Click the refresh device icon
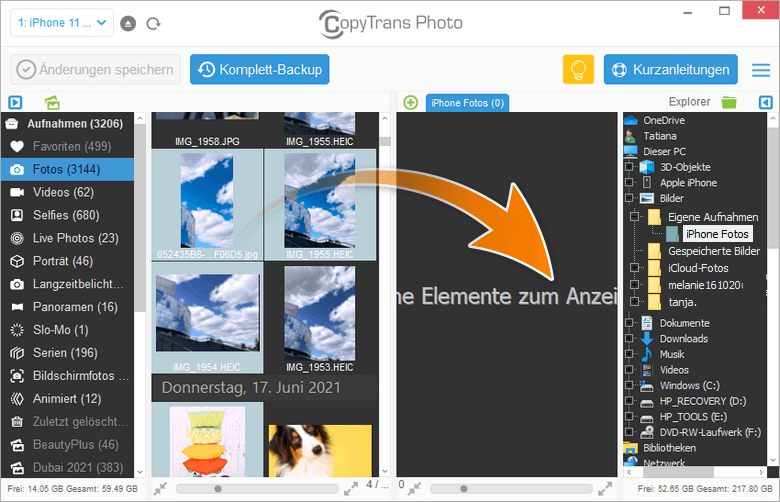Screen dimensions: 780x502 click(x=153, y=23)
